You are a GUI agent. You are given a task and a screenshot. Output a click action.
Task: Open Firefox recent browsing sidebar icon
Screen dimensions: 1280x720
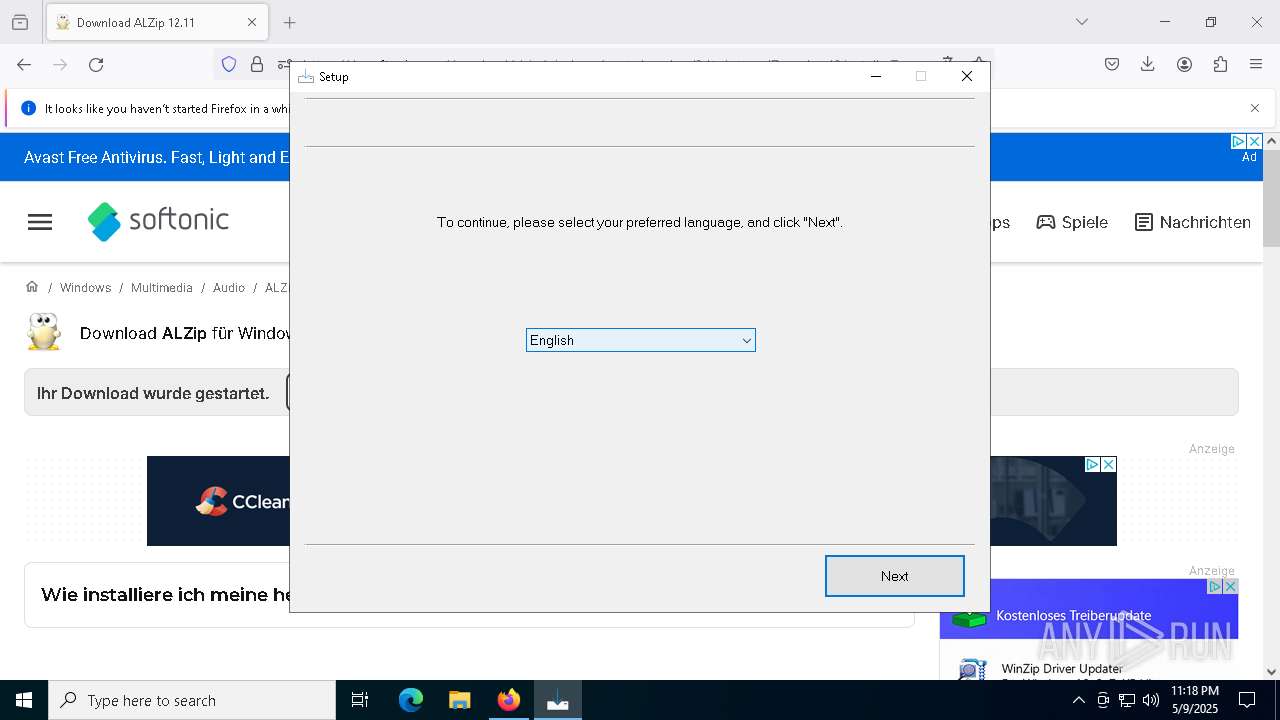click(x=20, y=22)
